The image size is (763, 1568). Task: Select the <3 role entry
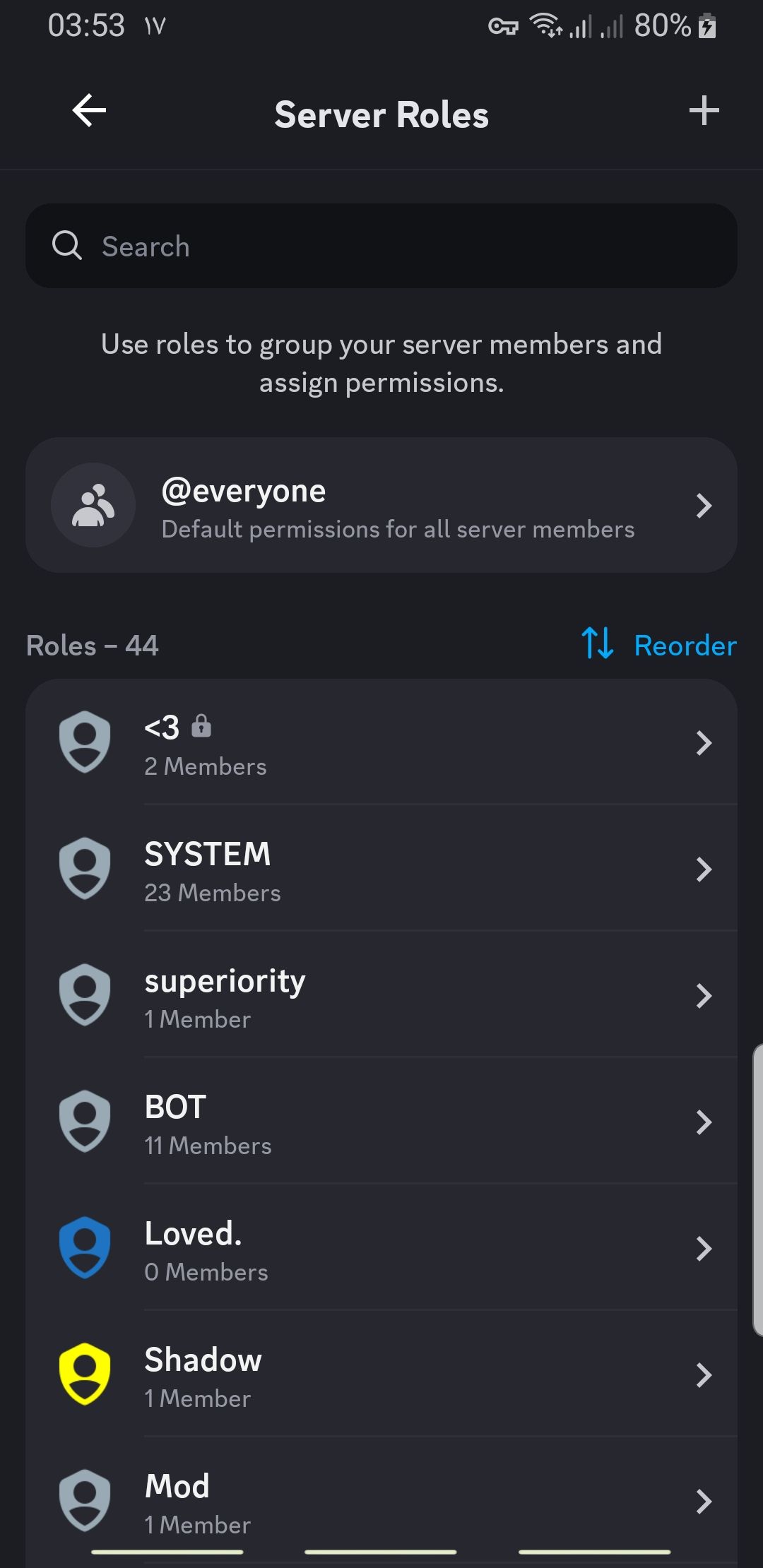coord(381,742)
